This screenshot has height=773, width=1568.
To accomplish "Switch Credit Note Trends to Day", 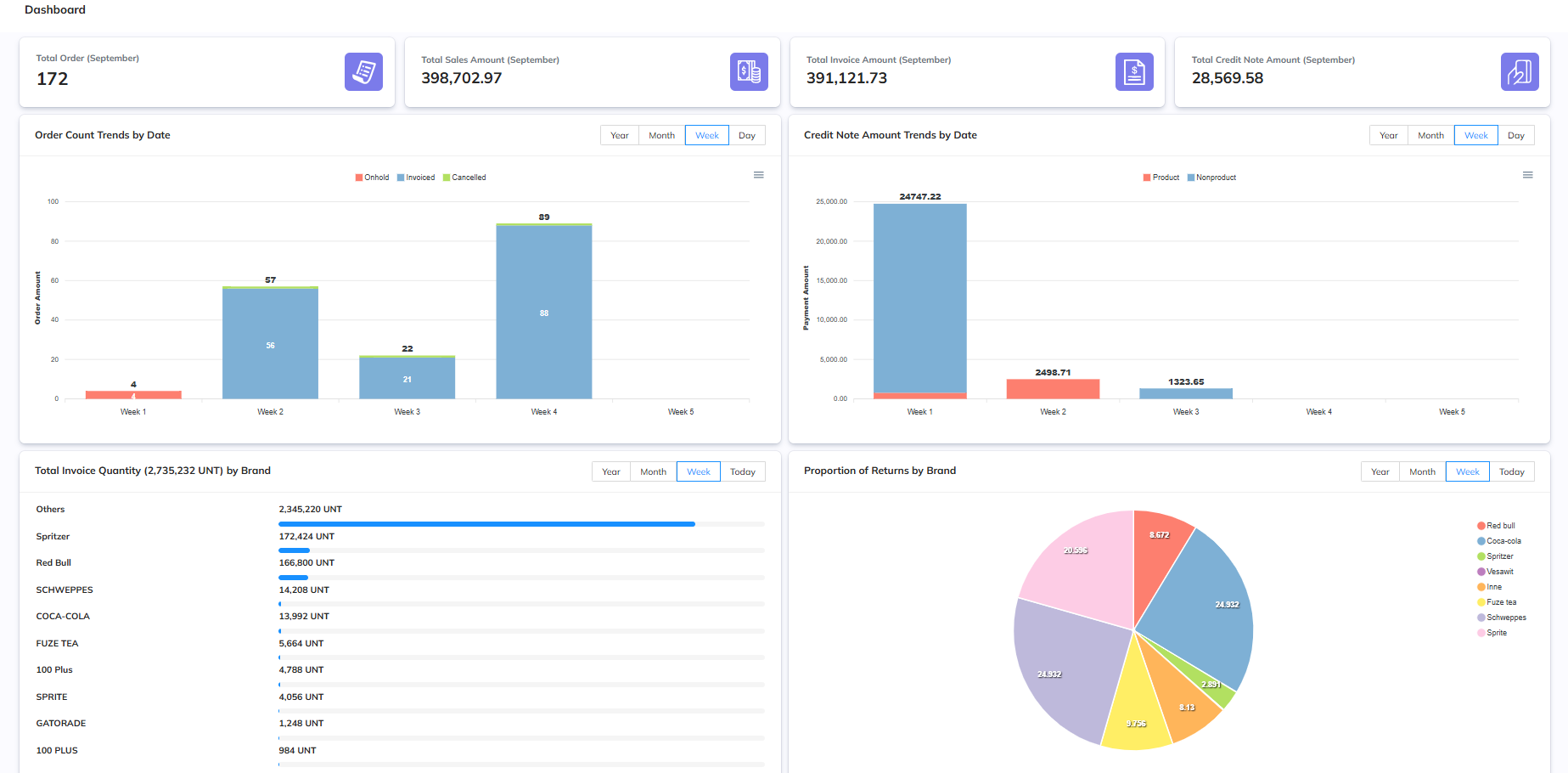I will (1516, 135).
